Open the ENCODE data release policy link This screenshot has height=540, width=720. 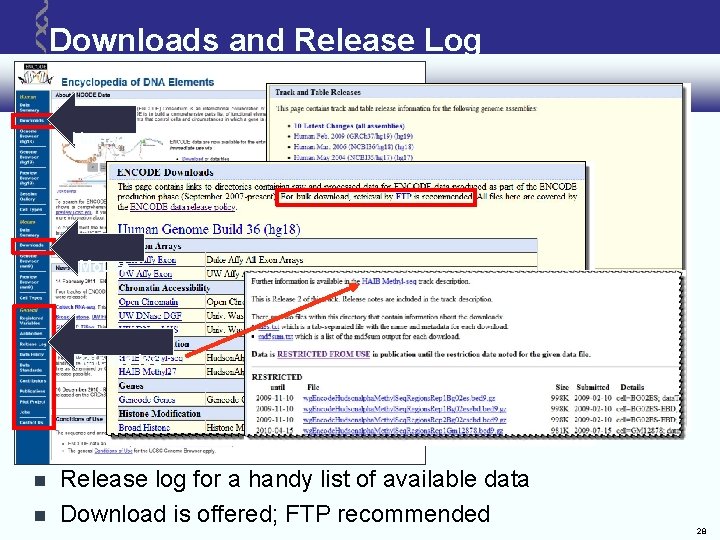(x=182, y=207)
